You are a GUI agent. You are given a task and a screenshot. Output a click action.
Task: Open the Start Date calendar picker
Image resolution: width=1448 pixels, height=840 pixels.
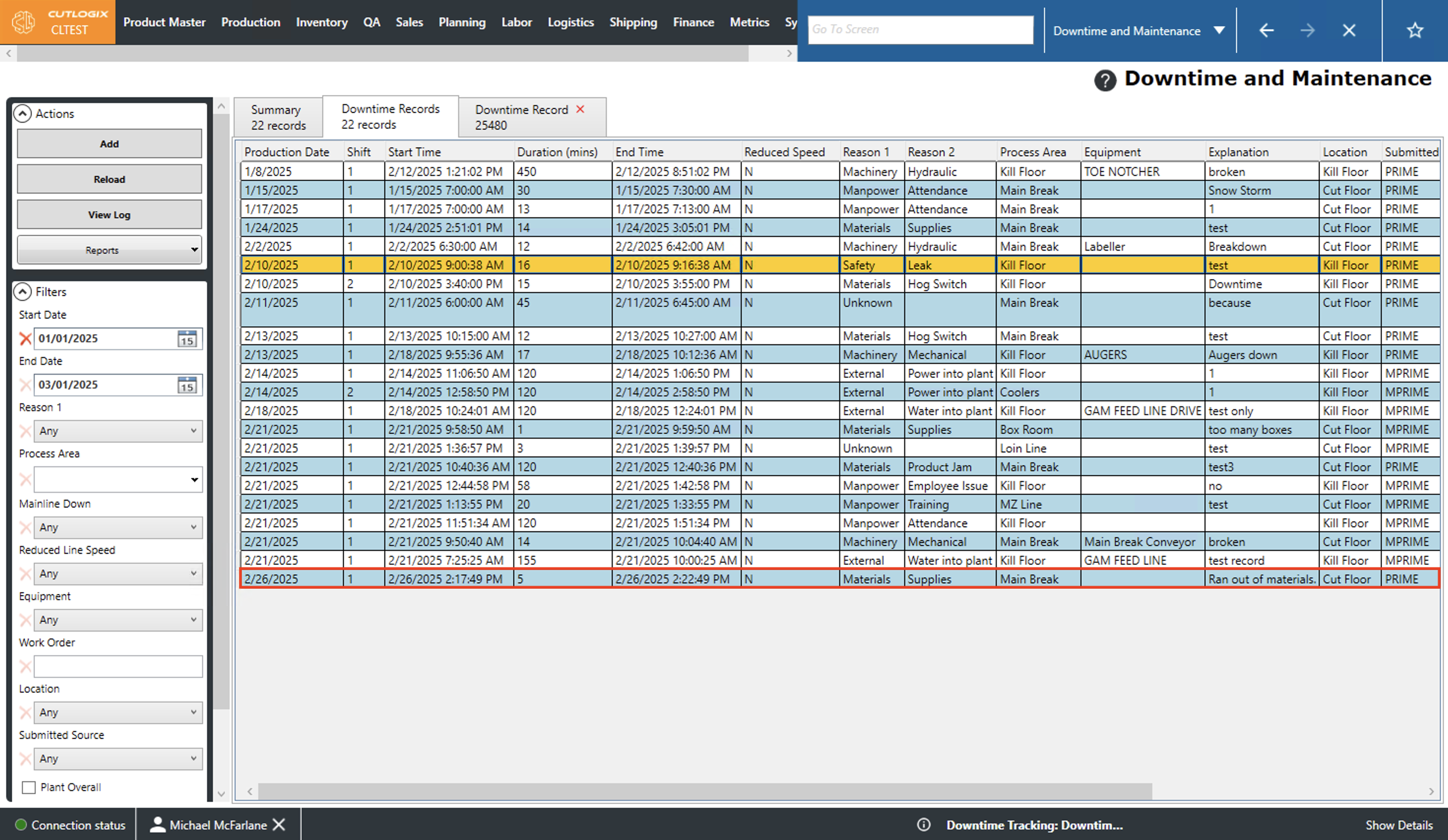[187, 338]
